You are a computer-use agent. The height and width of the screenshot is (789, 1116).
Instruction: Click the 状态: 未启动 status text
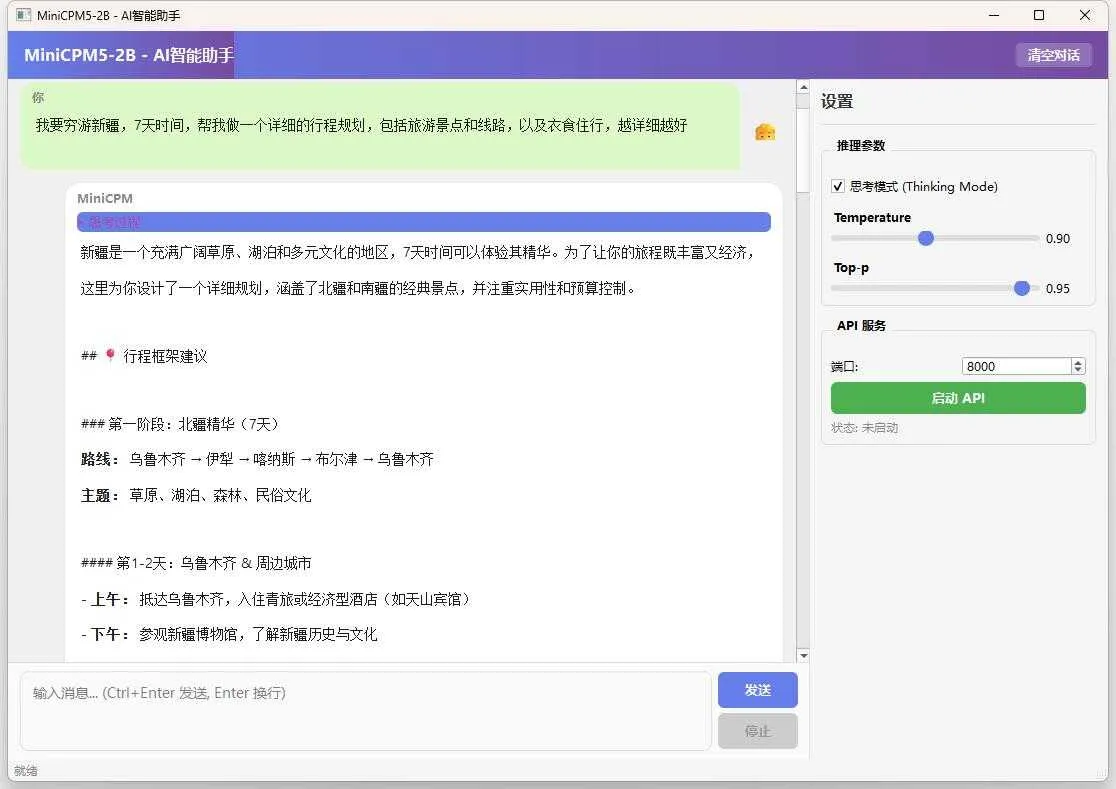click(x=864, y=428)
